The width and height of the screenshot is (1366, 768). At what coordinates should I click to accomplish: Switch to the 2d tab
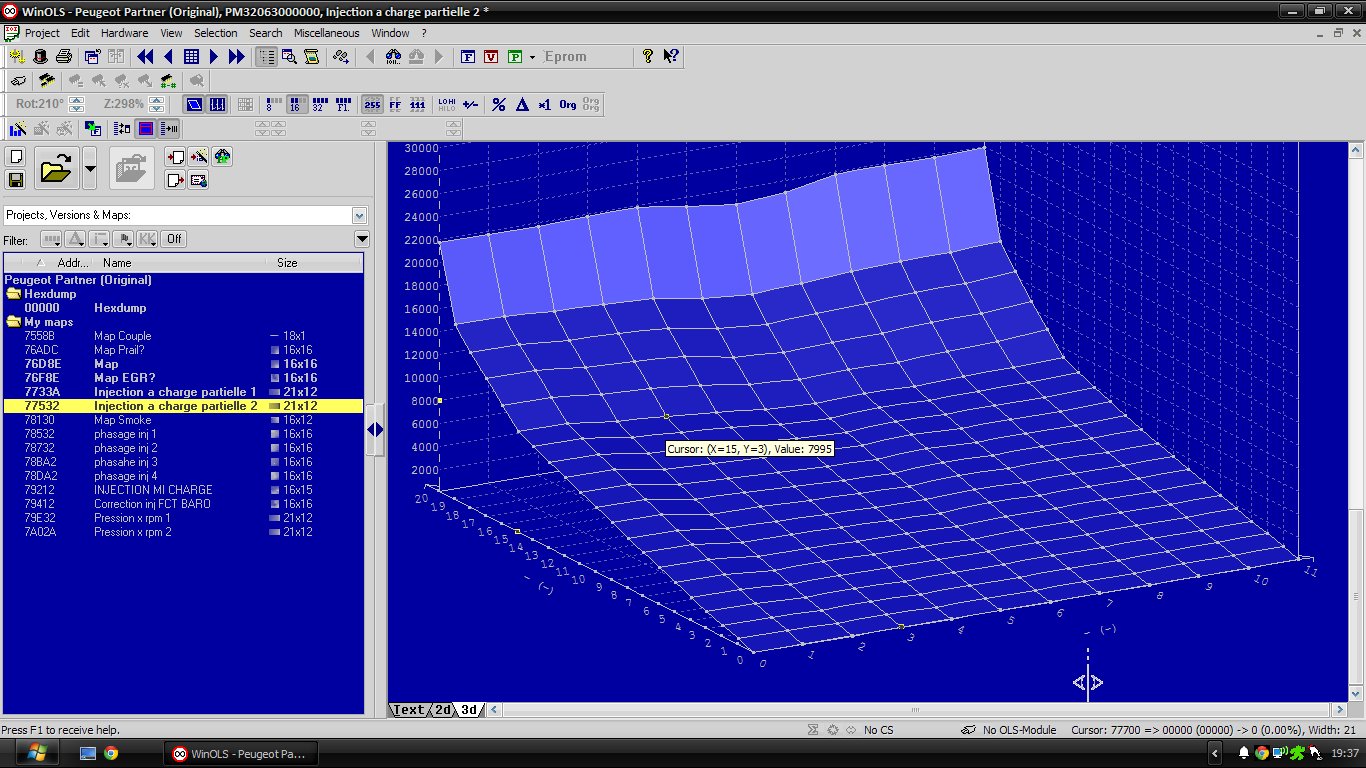click(443, 710)
